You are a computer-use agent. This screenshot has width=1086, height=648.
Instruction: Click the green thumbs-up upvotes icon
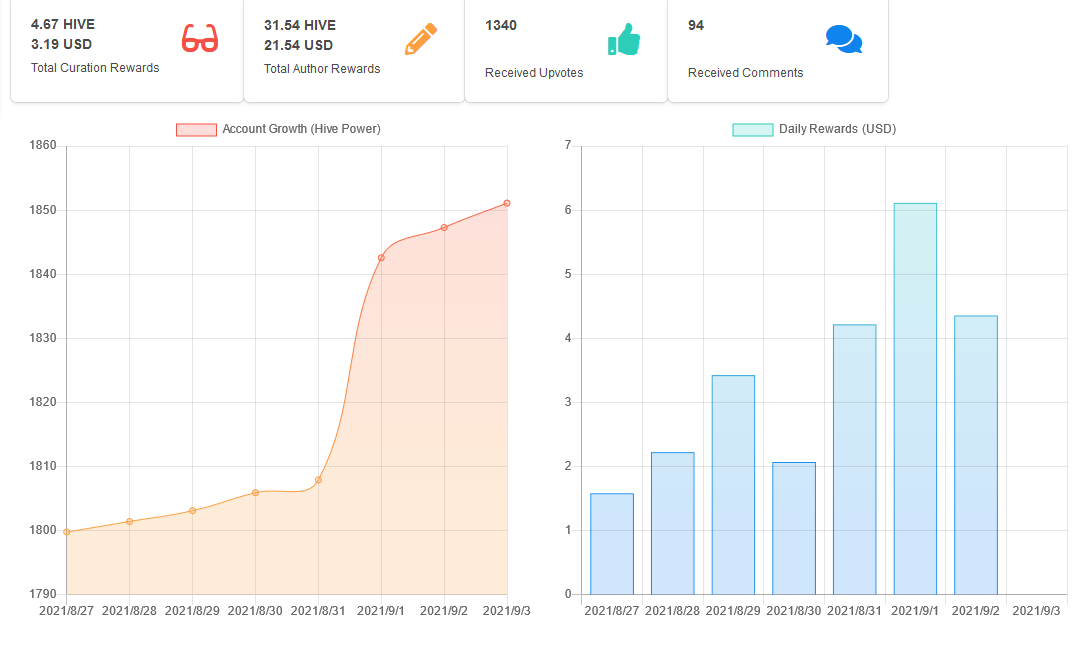point(623,39)
